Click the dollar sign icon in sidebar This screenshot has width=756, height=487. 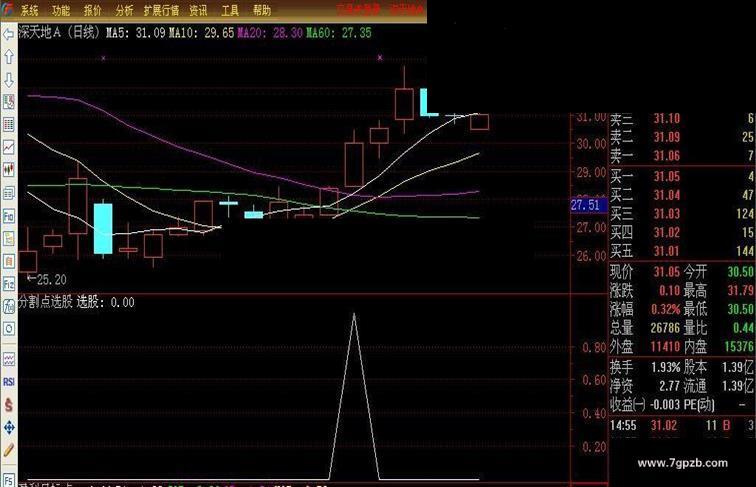9,405
